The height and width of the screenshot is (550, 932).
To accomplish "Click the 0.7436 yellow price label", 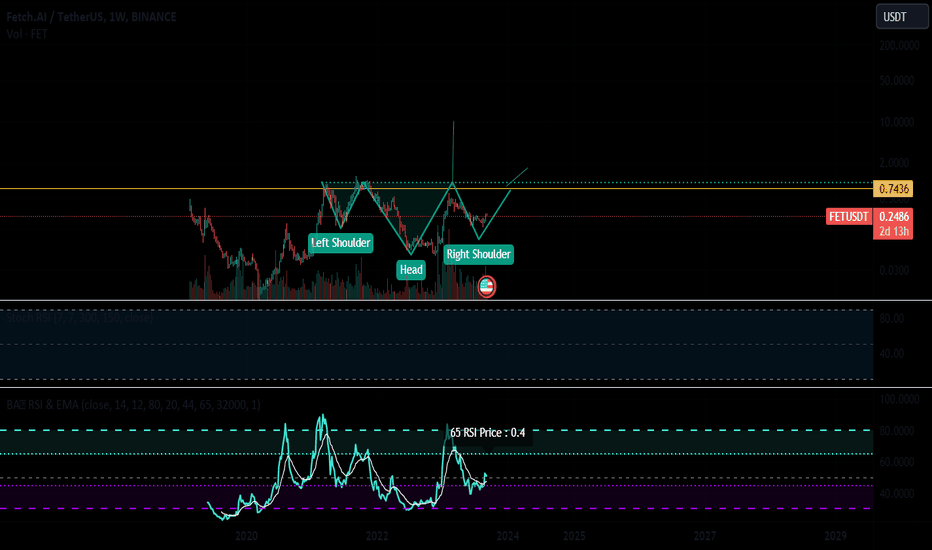I will tap(893, 188).
